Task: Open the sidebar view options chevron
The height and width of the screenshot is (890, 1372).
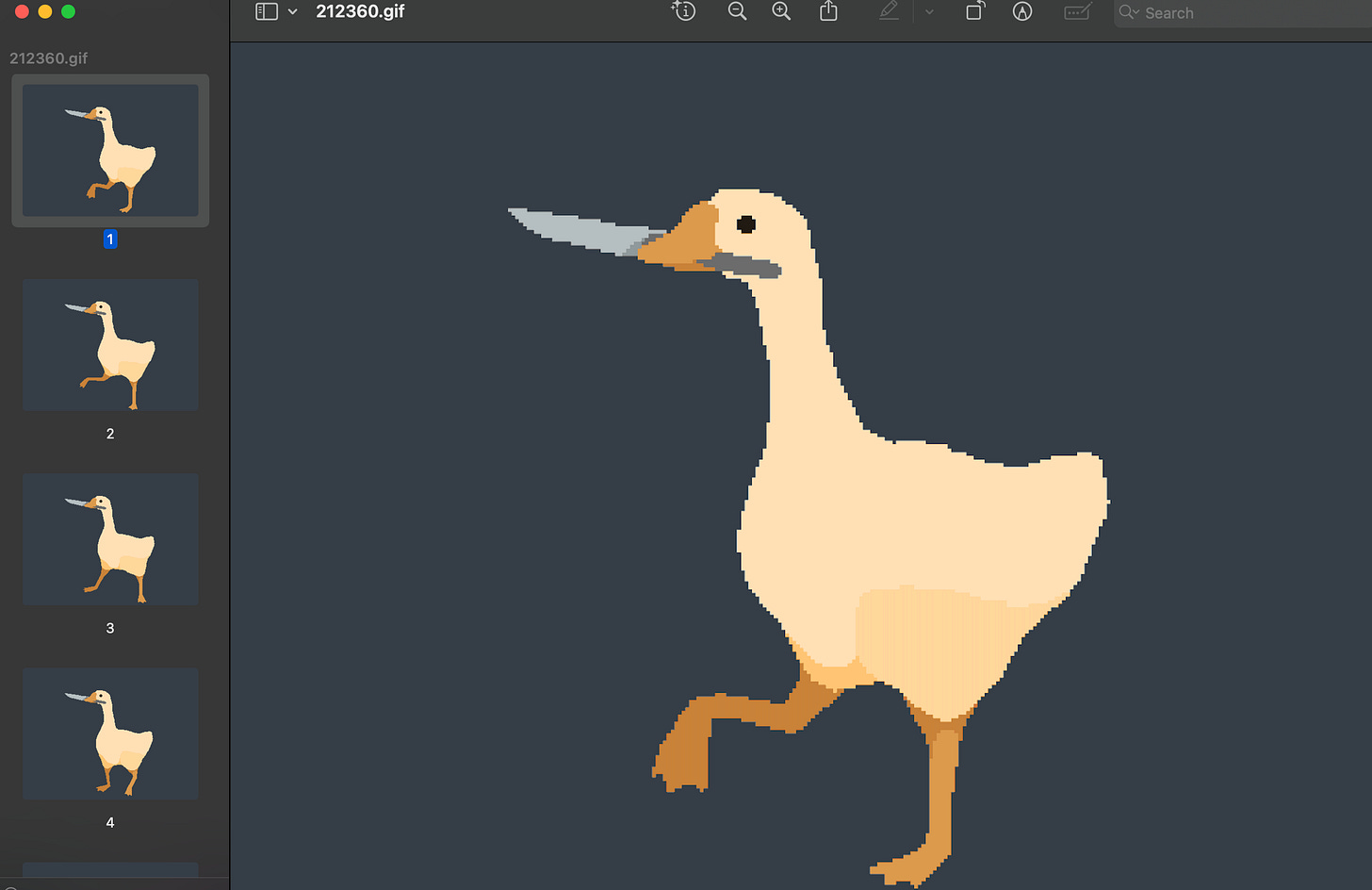Action: coord(293,12)
